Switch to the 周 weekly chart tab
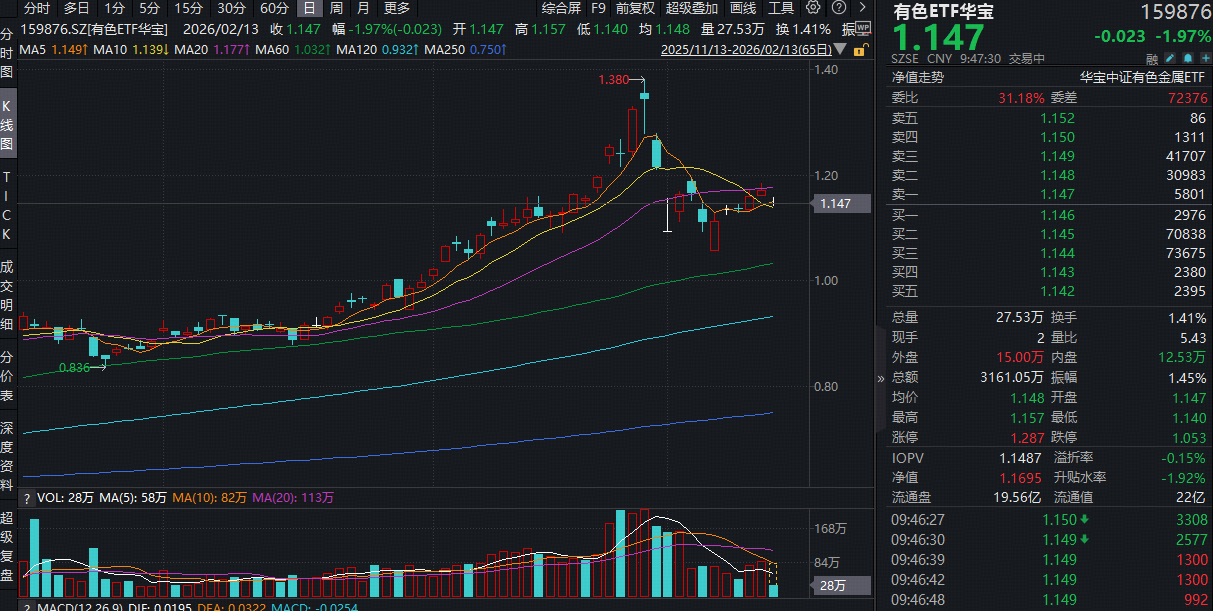Image resolution: width=1213 pixels, height=611 pixels. click(337, 8)
